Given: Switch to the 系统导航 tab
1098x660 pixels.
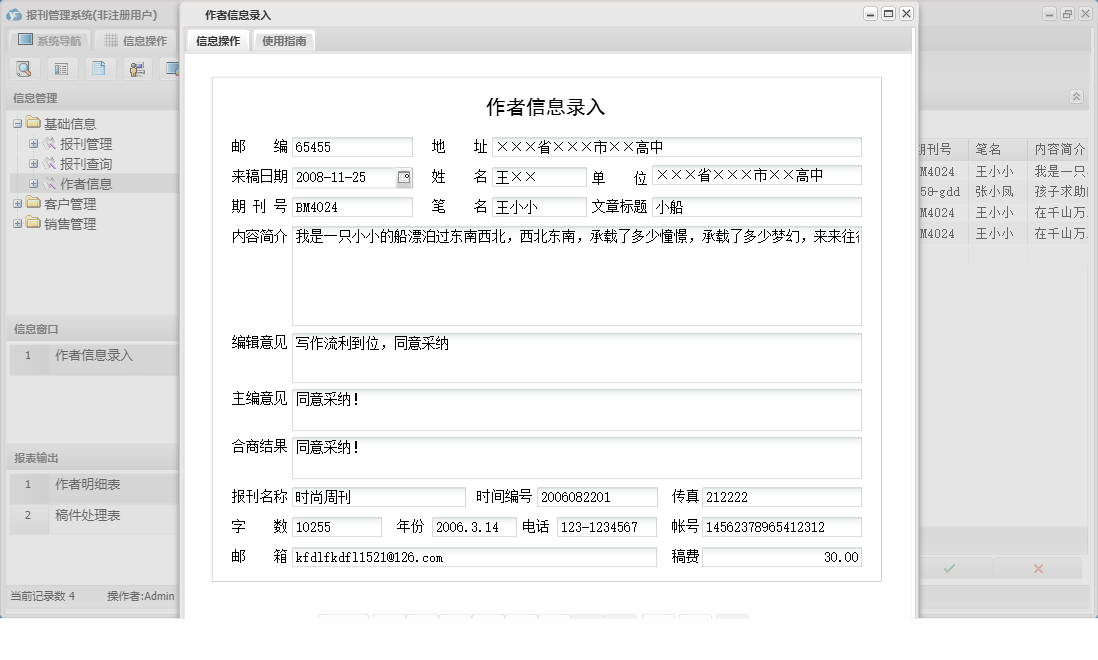Looking at the screenshot, I should click(49, 40).
